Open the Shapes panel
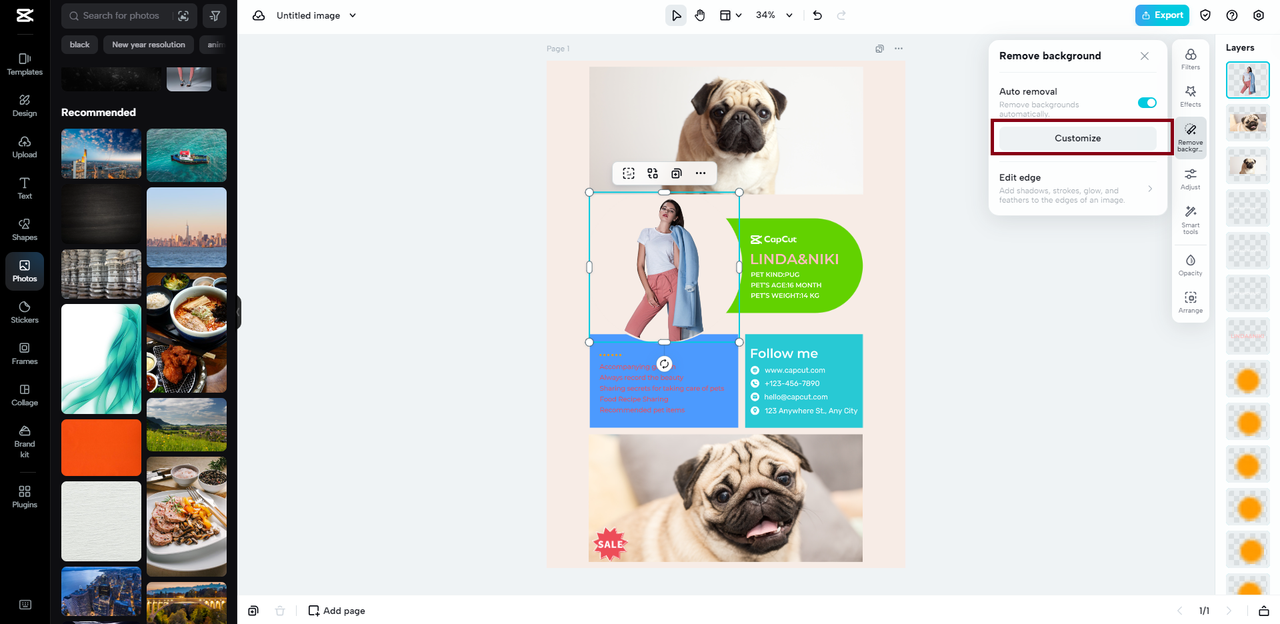This screenshot has height=624, width=1280. pos(24,230)
